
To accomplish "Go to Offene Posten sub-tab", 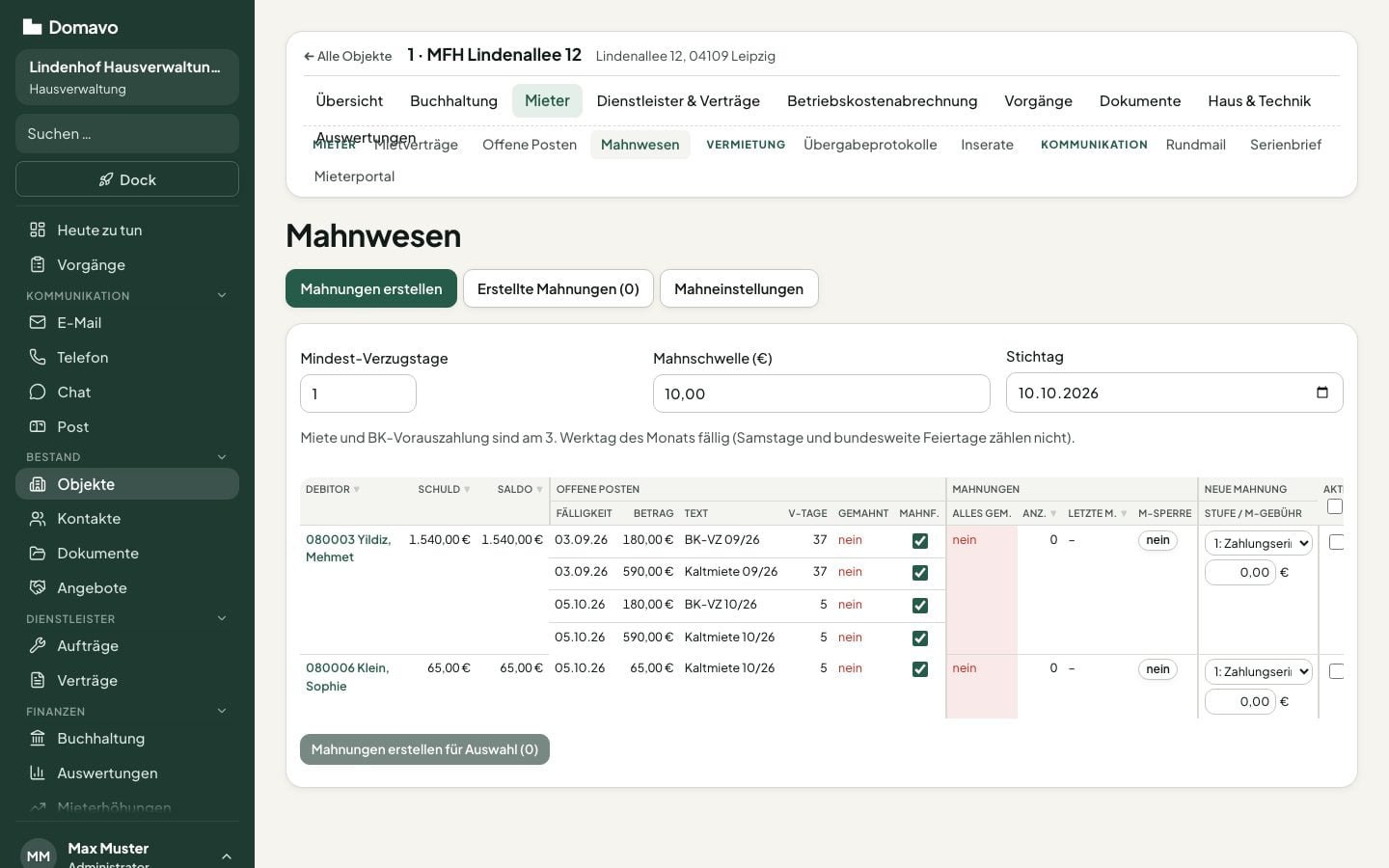I will (530, 145).
